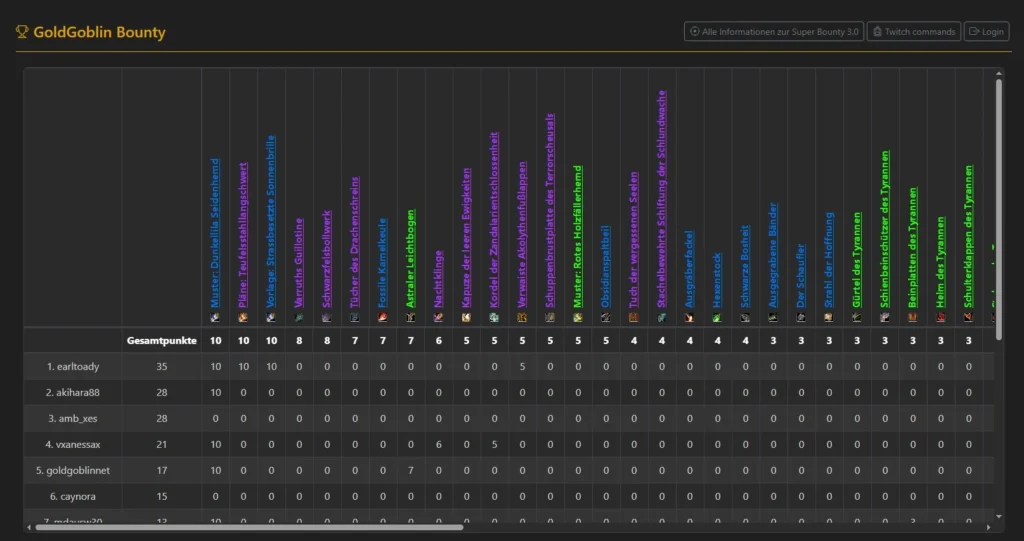This screenshot has width=1024, height=541.
Task: Click the item icon below Tücher des Drachenschreins
Action: pos(355,318)
